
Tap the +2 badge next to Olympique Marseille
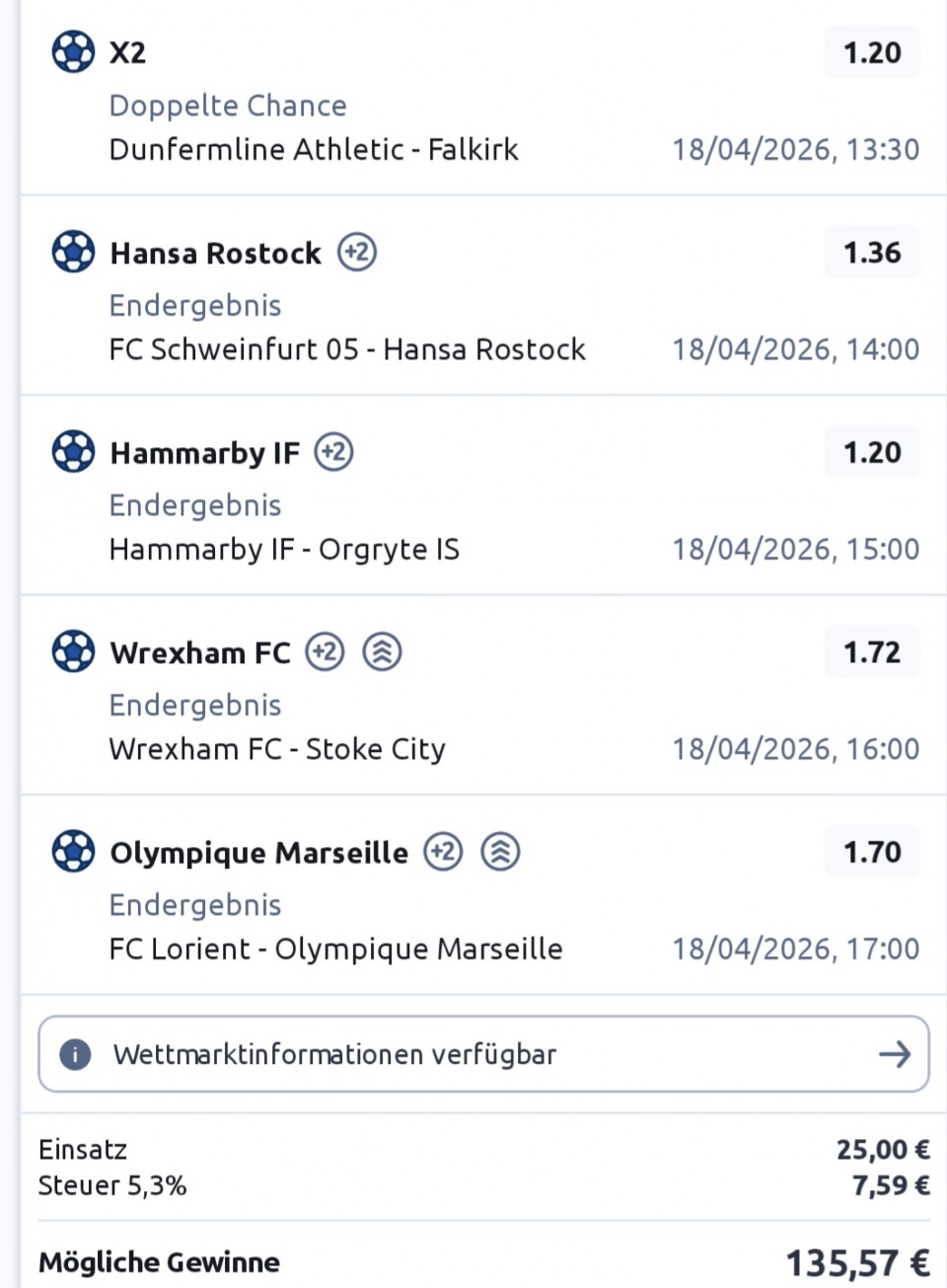click(443, 851)
